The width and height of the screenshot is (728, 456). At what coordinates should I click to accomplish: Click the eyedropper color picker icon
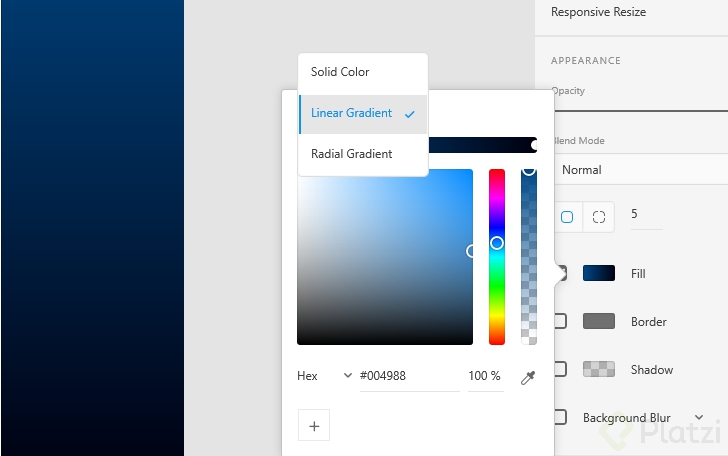click(x=528, y=377)
